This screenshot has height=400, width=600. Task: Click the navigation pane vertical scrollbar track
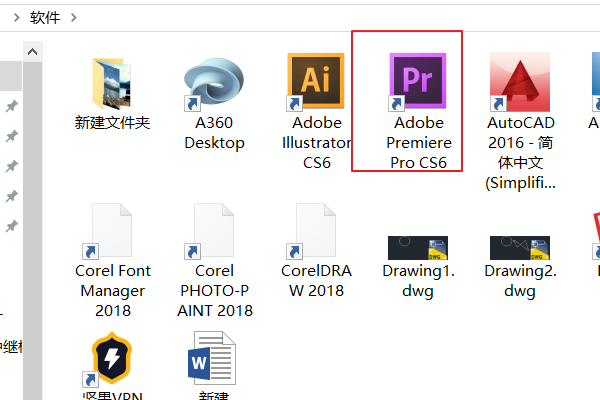pos(33,231)
